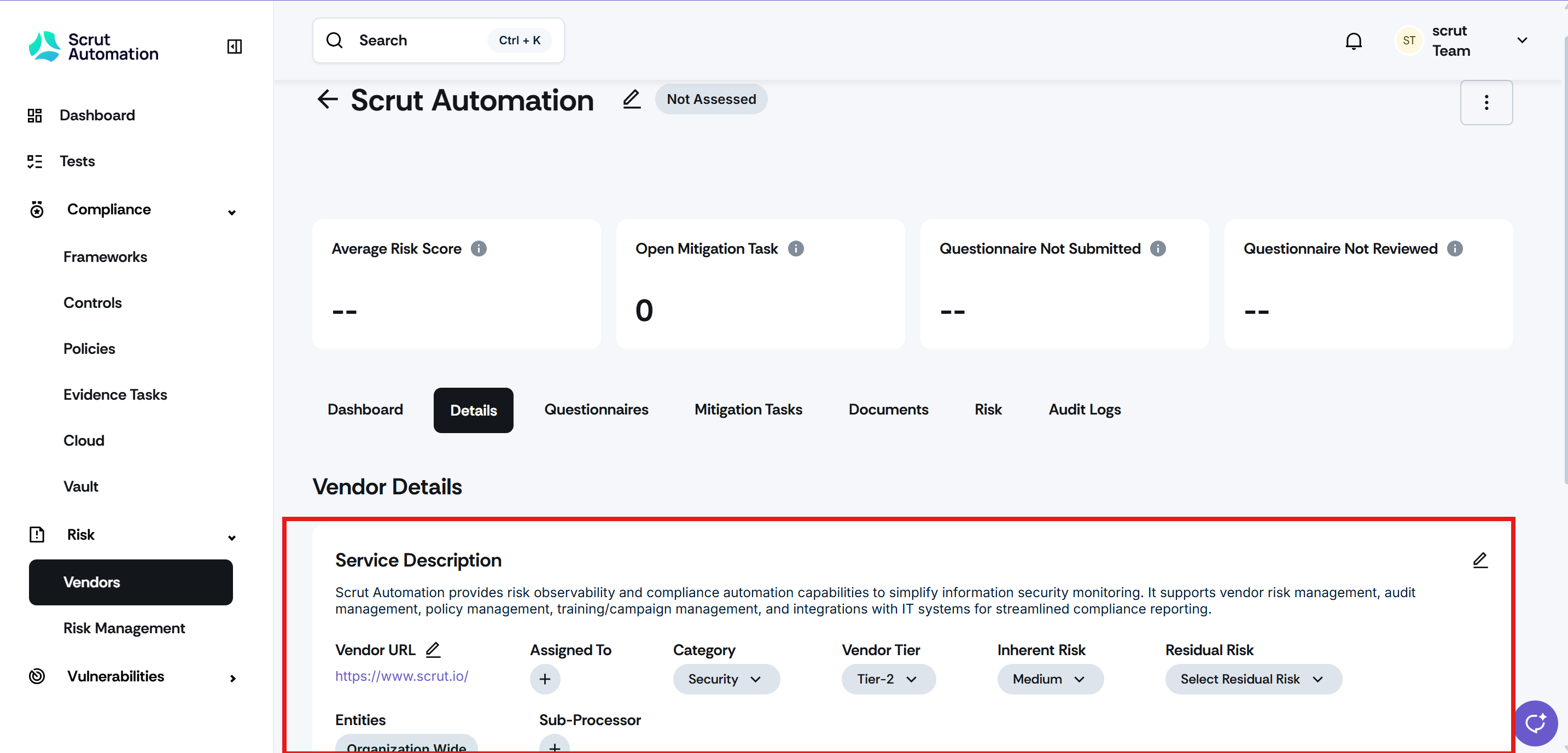Viewport: 1568px width, 753px height.
Task: Collapse the sidebar panel icon
Action: [234, 46]
